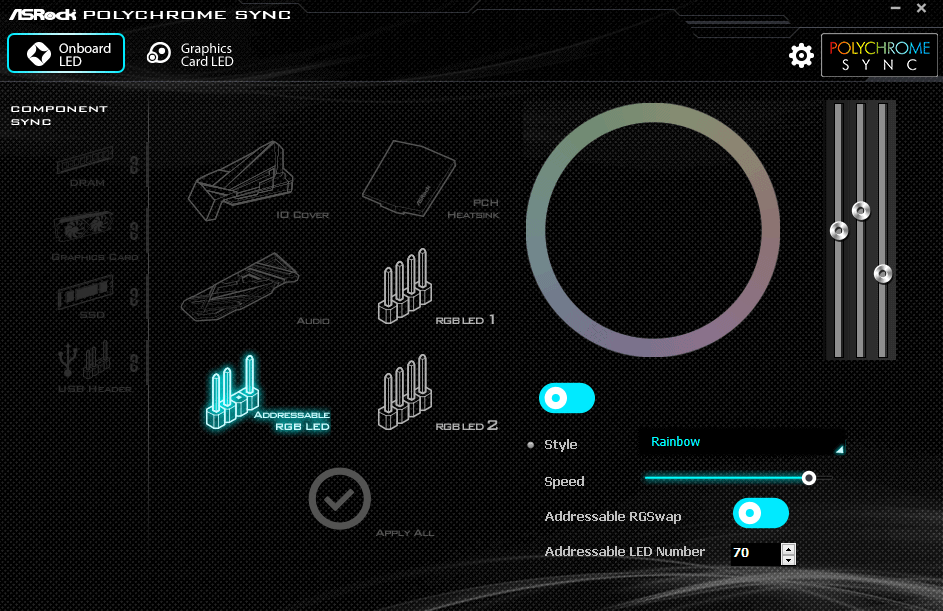
Task: Open the Graphics Card LED tab
Action: pyautogui.click(x=190, y=54)
